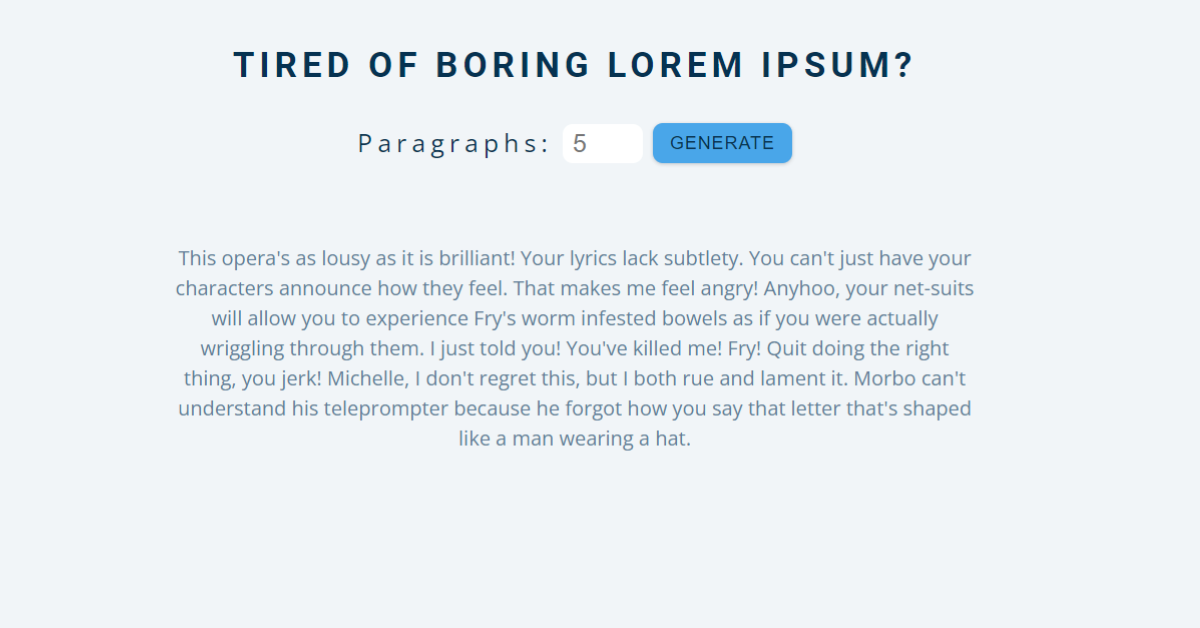The height and width of the screenshot is (628, 1200).
Task: Click the text "like a man wearing a hat."
Action: click(x=574, y=439)
